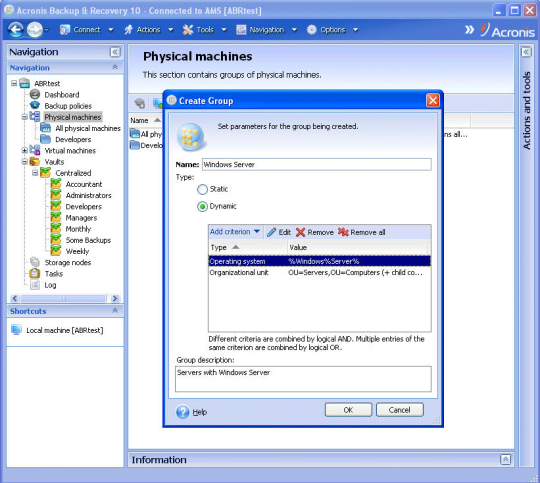
Task: Click the Cancel button
Action: (x=399, y=410)
